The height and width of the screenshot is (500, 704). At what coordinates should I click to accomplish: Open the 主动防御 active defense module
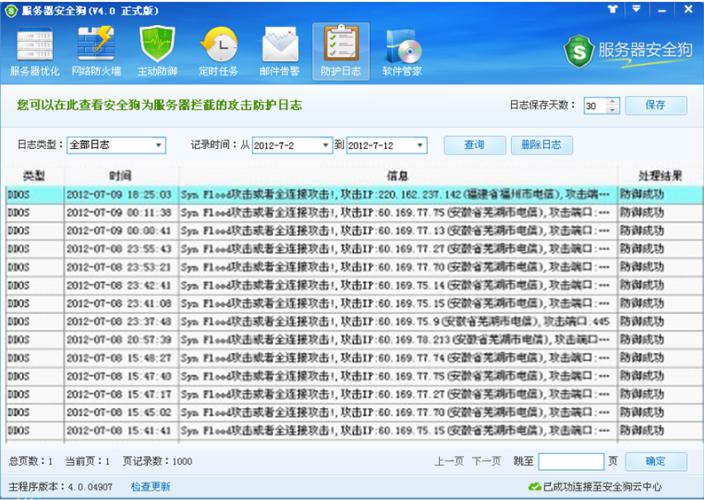point(158,52)
